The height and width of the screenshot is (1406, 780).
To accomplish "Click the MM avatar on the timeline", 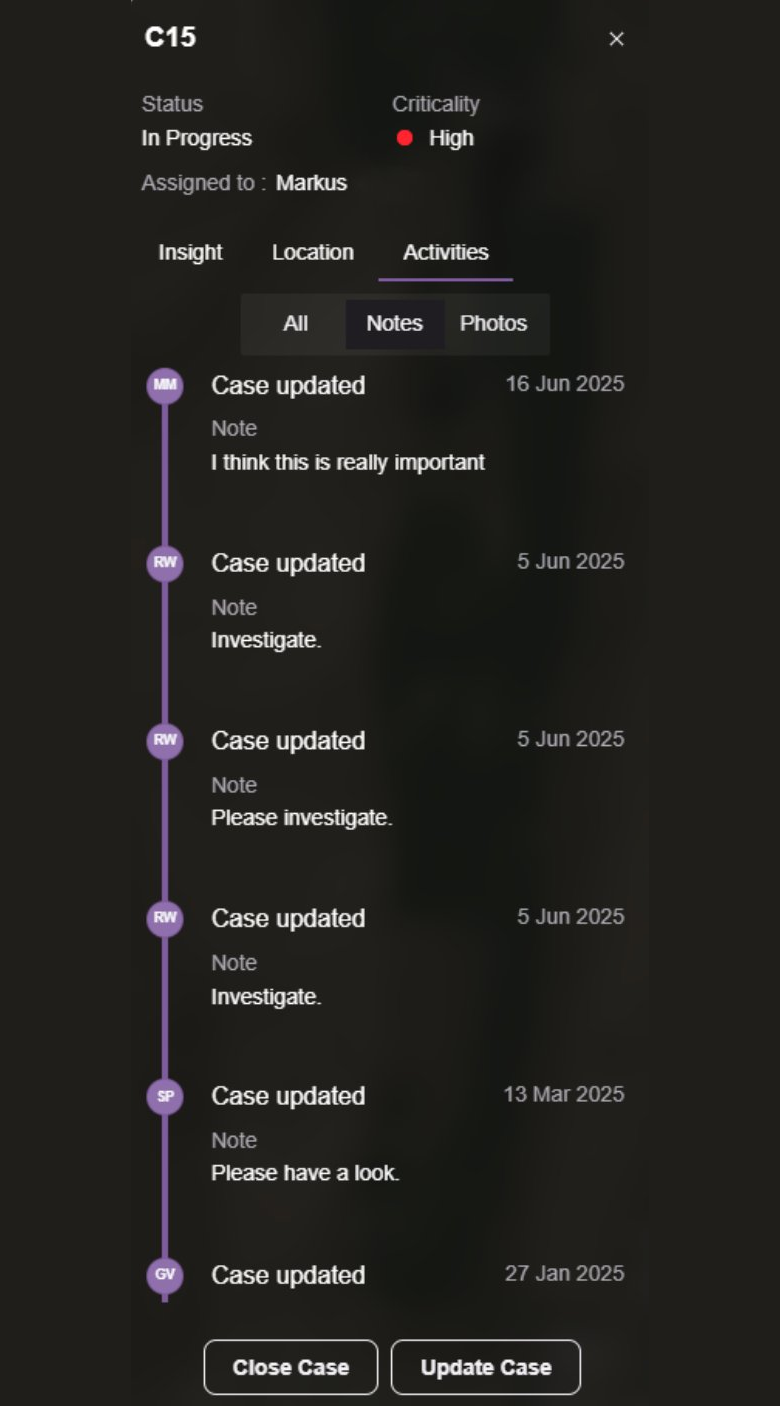I will pyautogui.click(x=165, y=385).
